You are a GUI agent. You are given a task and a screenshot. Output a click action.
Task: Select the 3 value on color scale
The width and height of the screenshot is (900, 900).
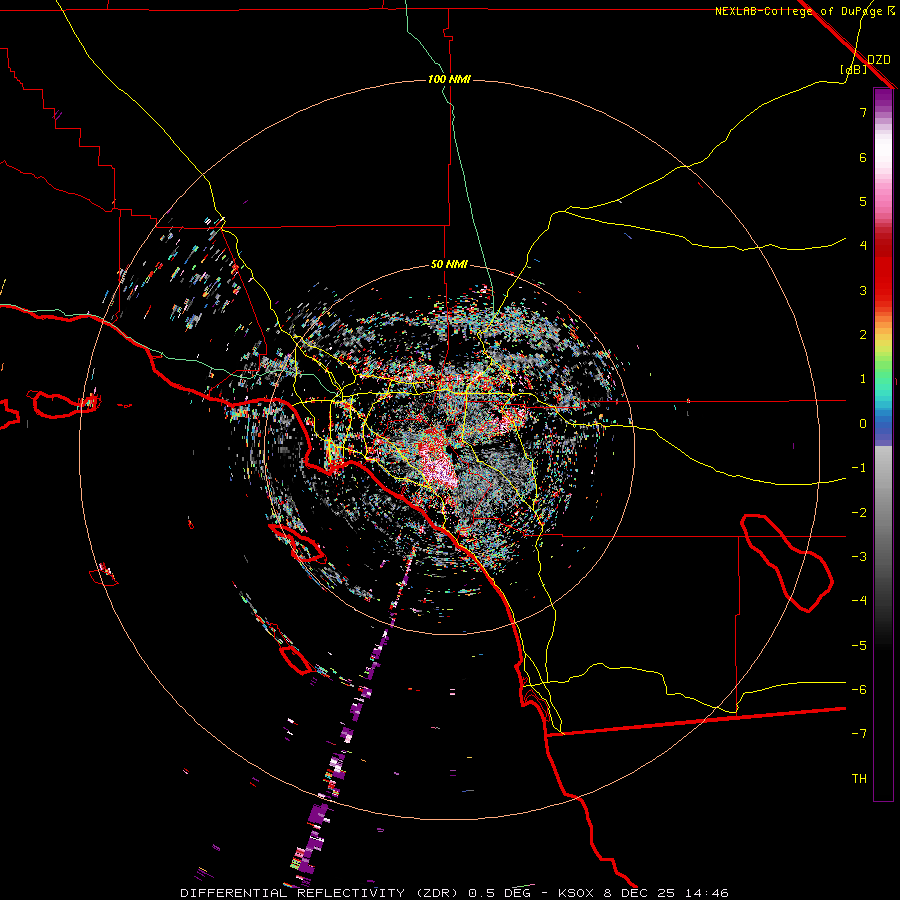[x=863, y=290]
